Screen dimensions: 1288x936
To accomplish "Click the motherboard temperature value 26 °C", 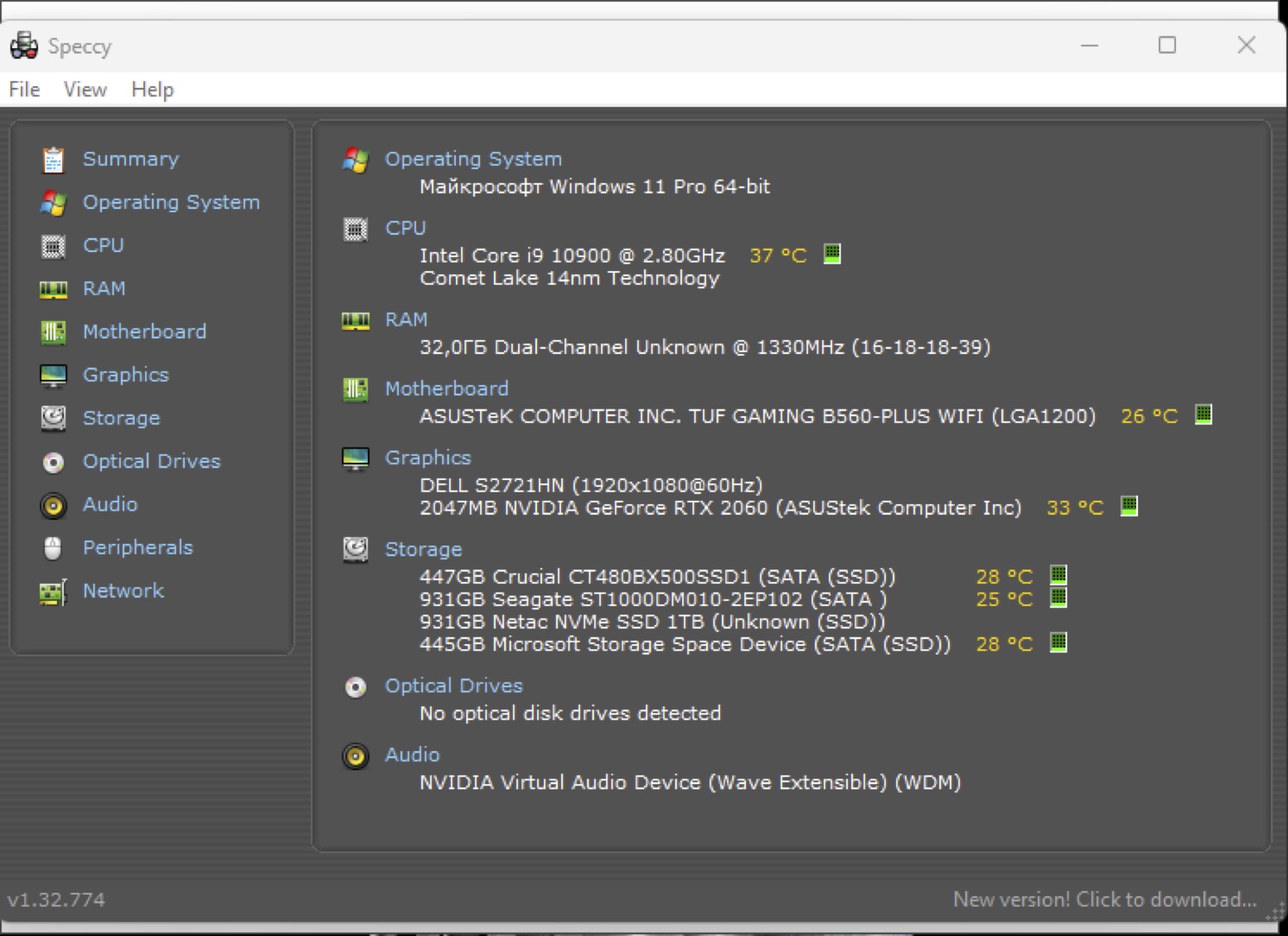I will click(1150, 416).
